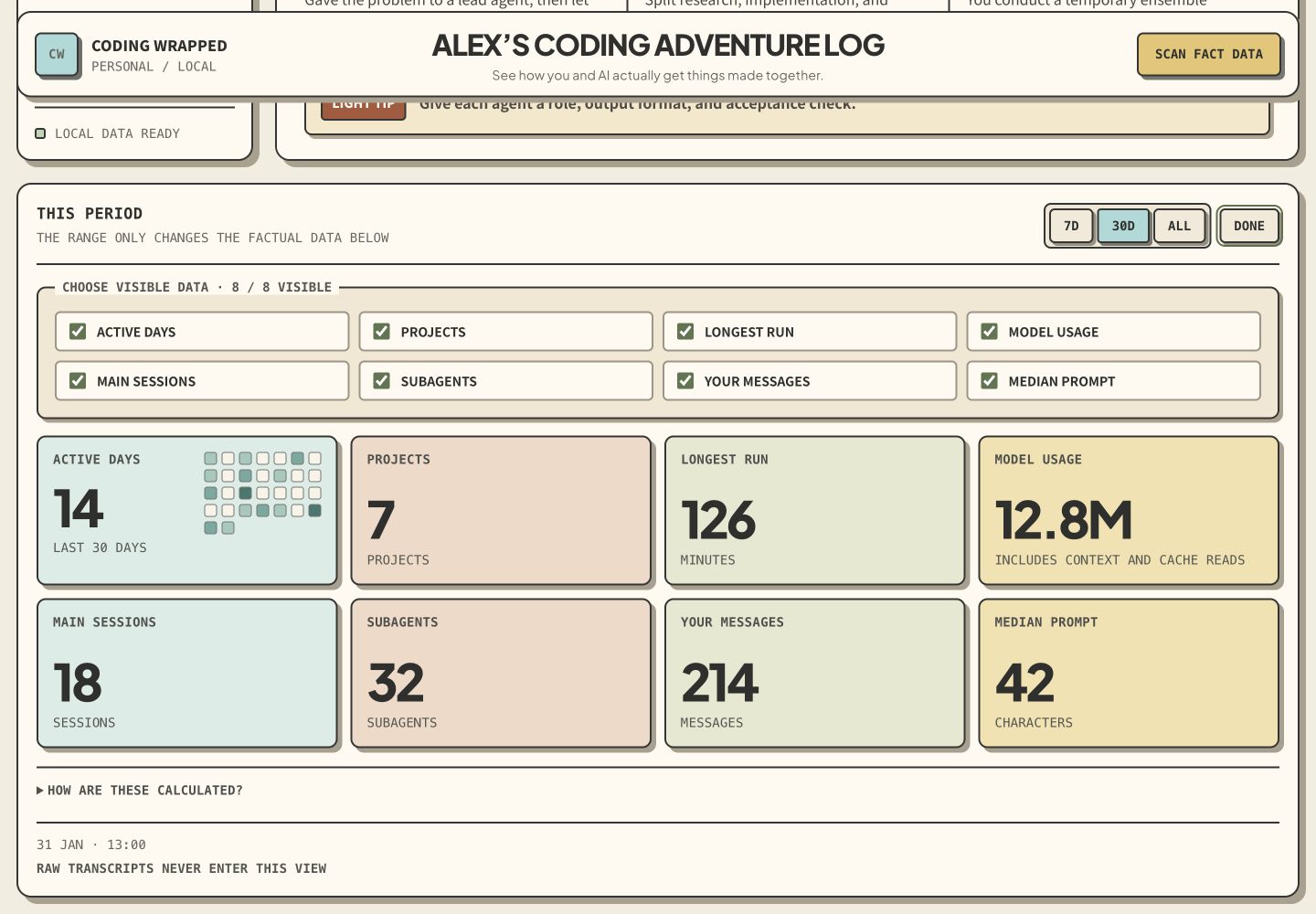1316x914 pixels.
Task: Select the 7D range
Action: (1071, 226)
